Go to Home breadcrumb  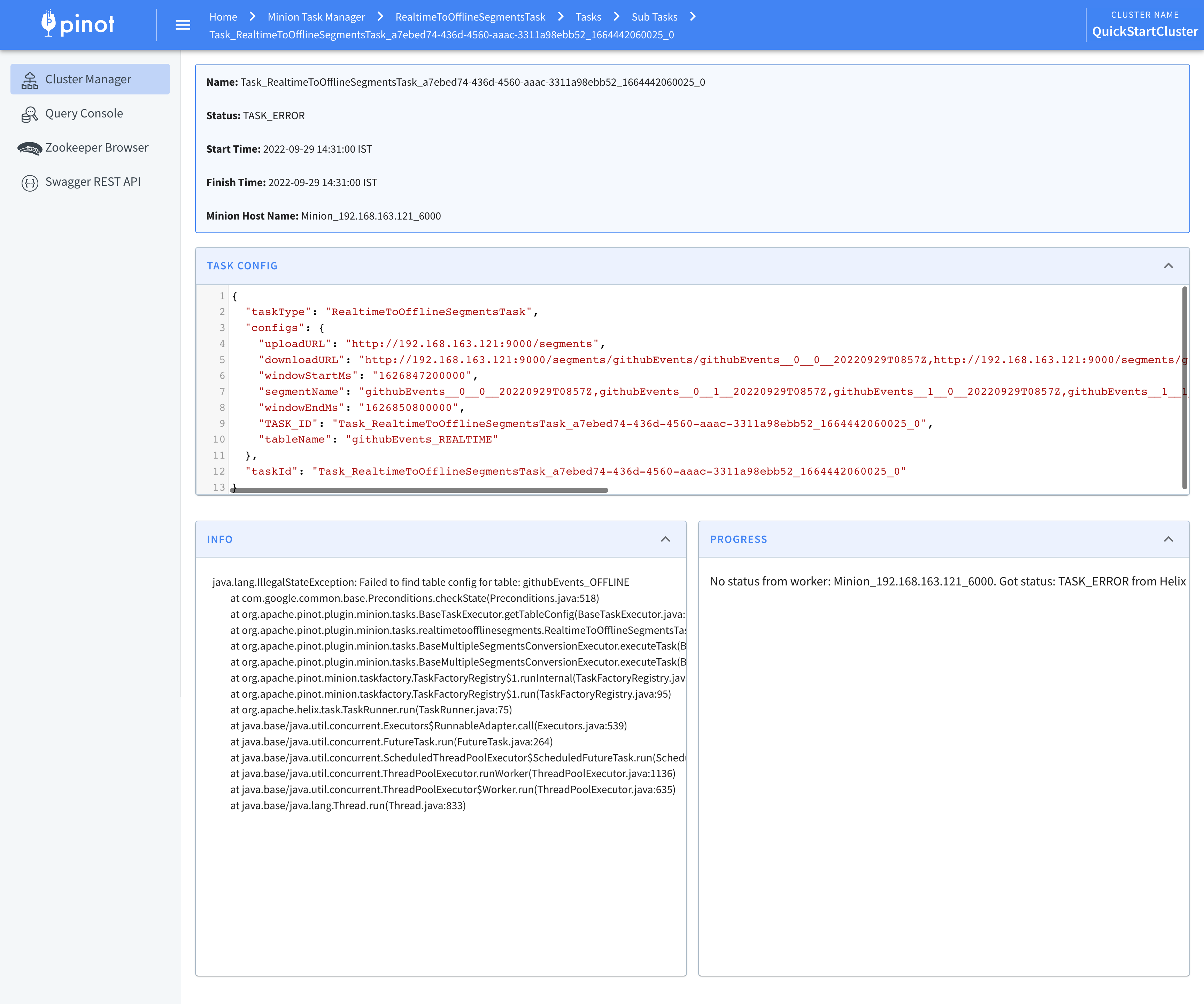click(223, 17)
